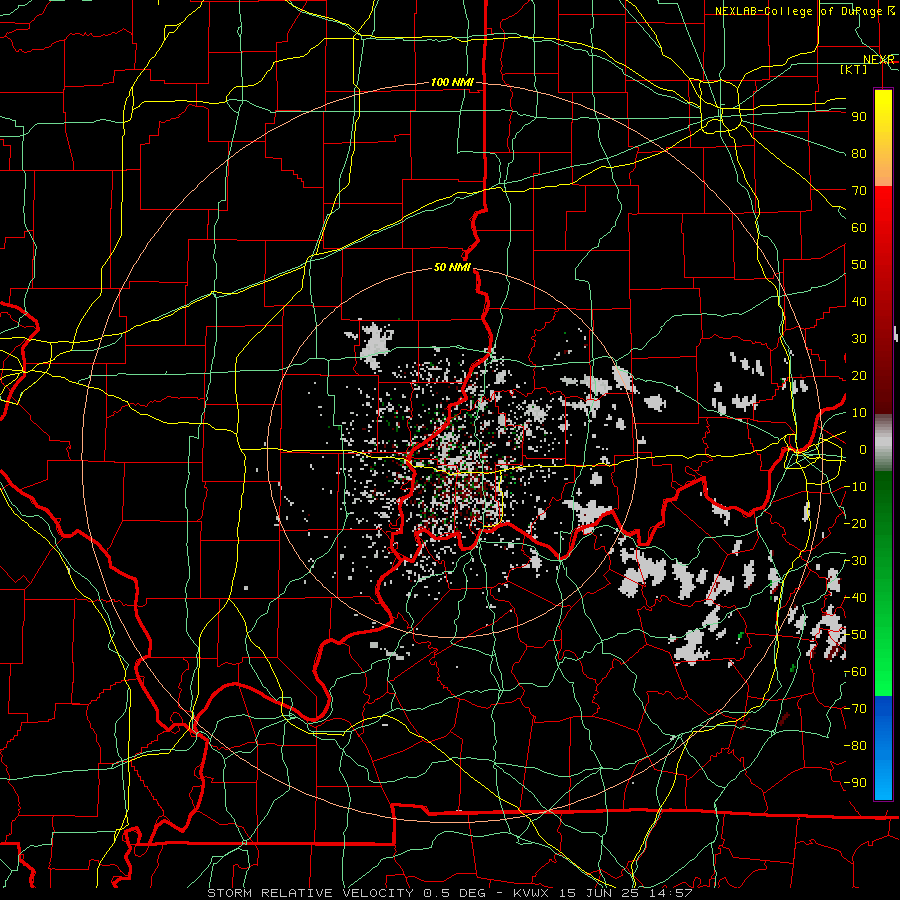This screenshot has width=900, height=900.
Task: Click the 50 NMI range ring label
Action: pos(452,267)
